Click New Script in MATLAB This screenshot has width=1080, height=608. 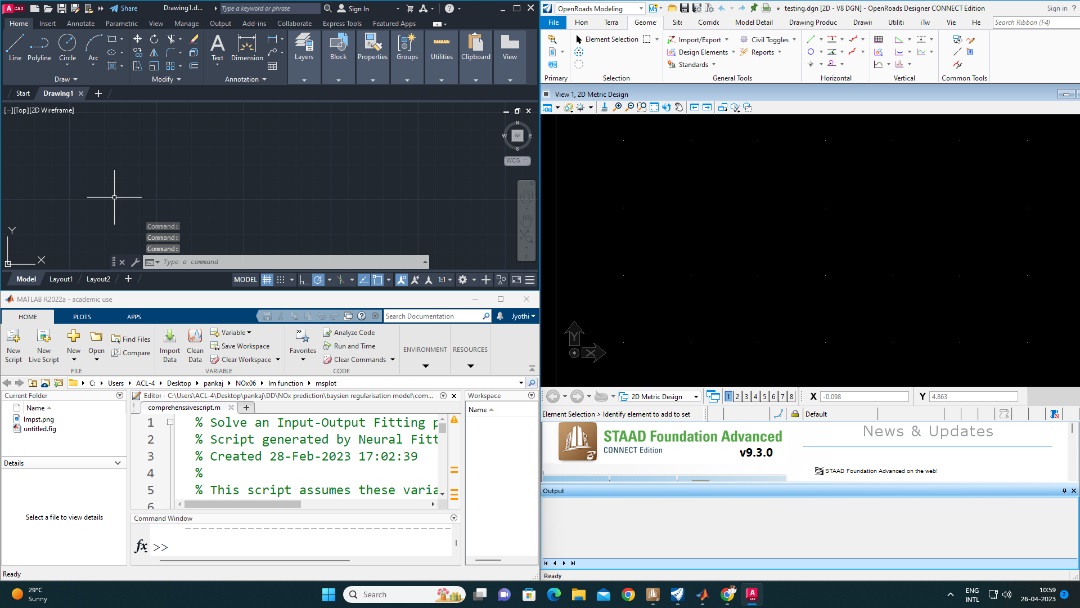[x=13, y=345]
